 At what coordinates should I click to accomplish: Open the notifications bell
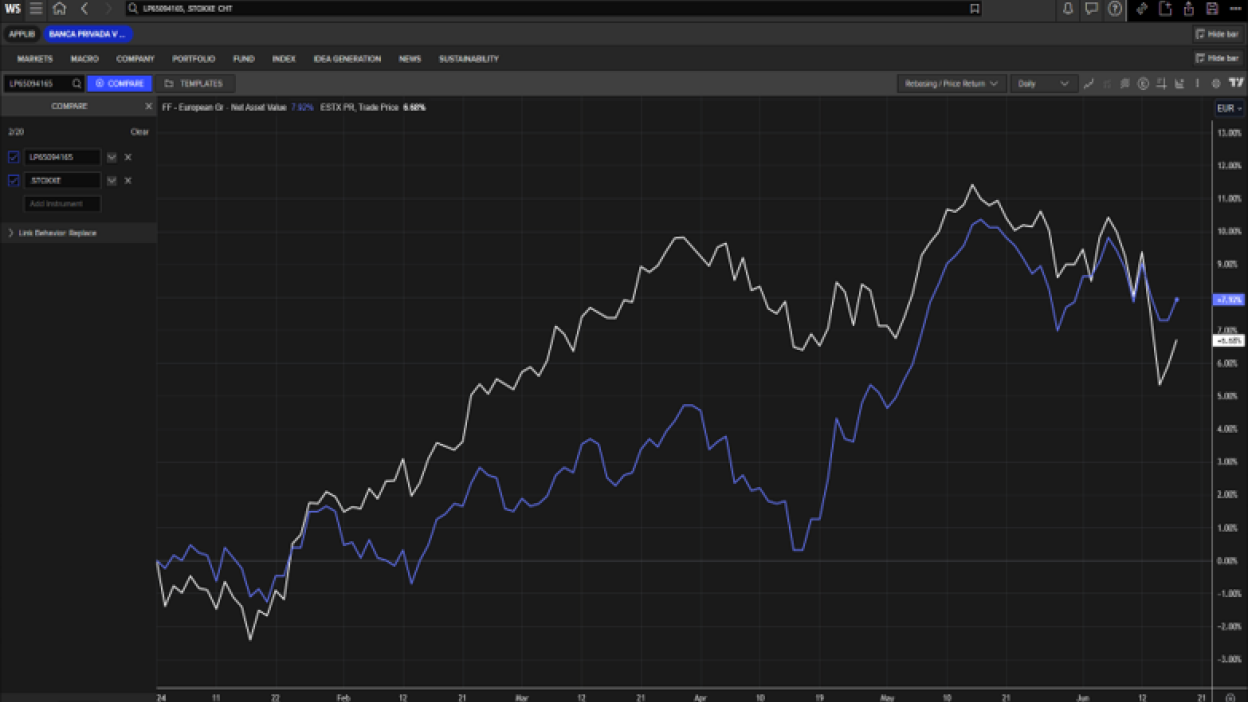point(1067,9)
